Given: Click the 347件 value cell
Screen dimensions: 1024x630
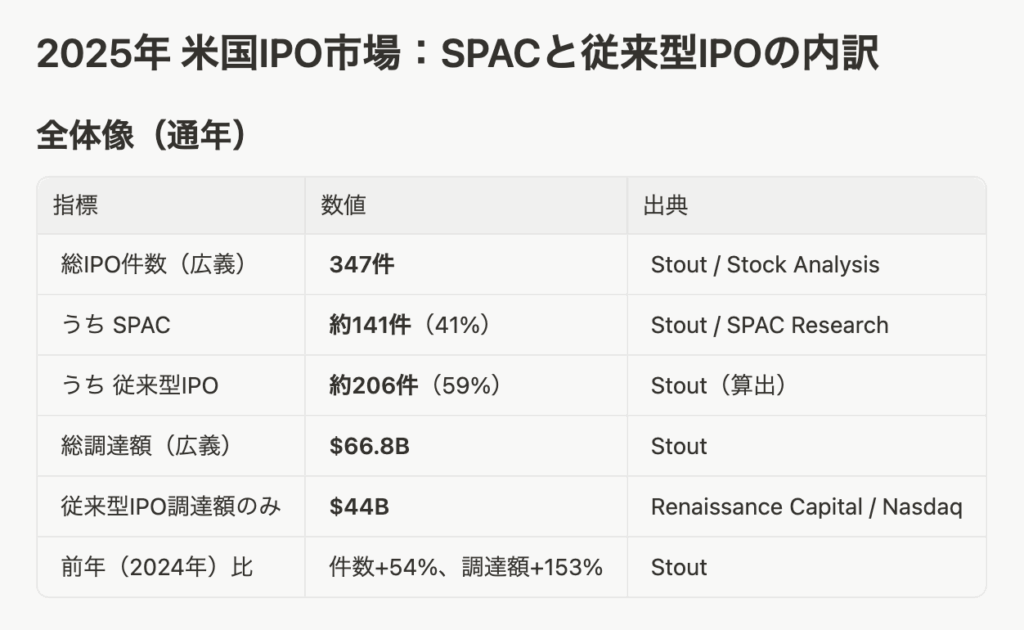Looking at the screenshot, I should [x=361, y=265].
